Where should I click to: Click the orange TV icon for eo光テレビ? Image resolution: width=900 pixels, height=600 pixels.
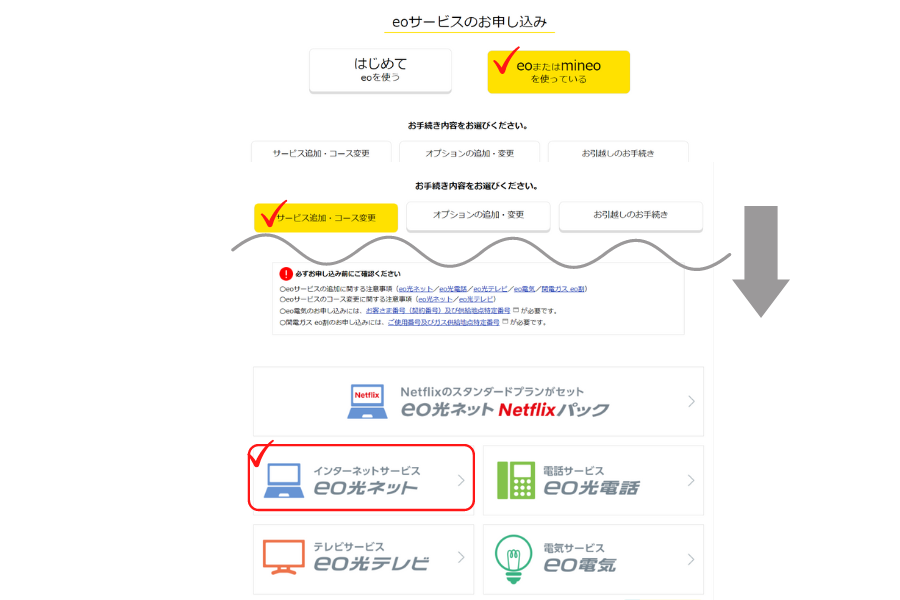tap(284, 557)
